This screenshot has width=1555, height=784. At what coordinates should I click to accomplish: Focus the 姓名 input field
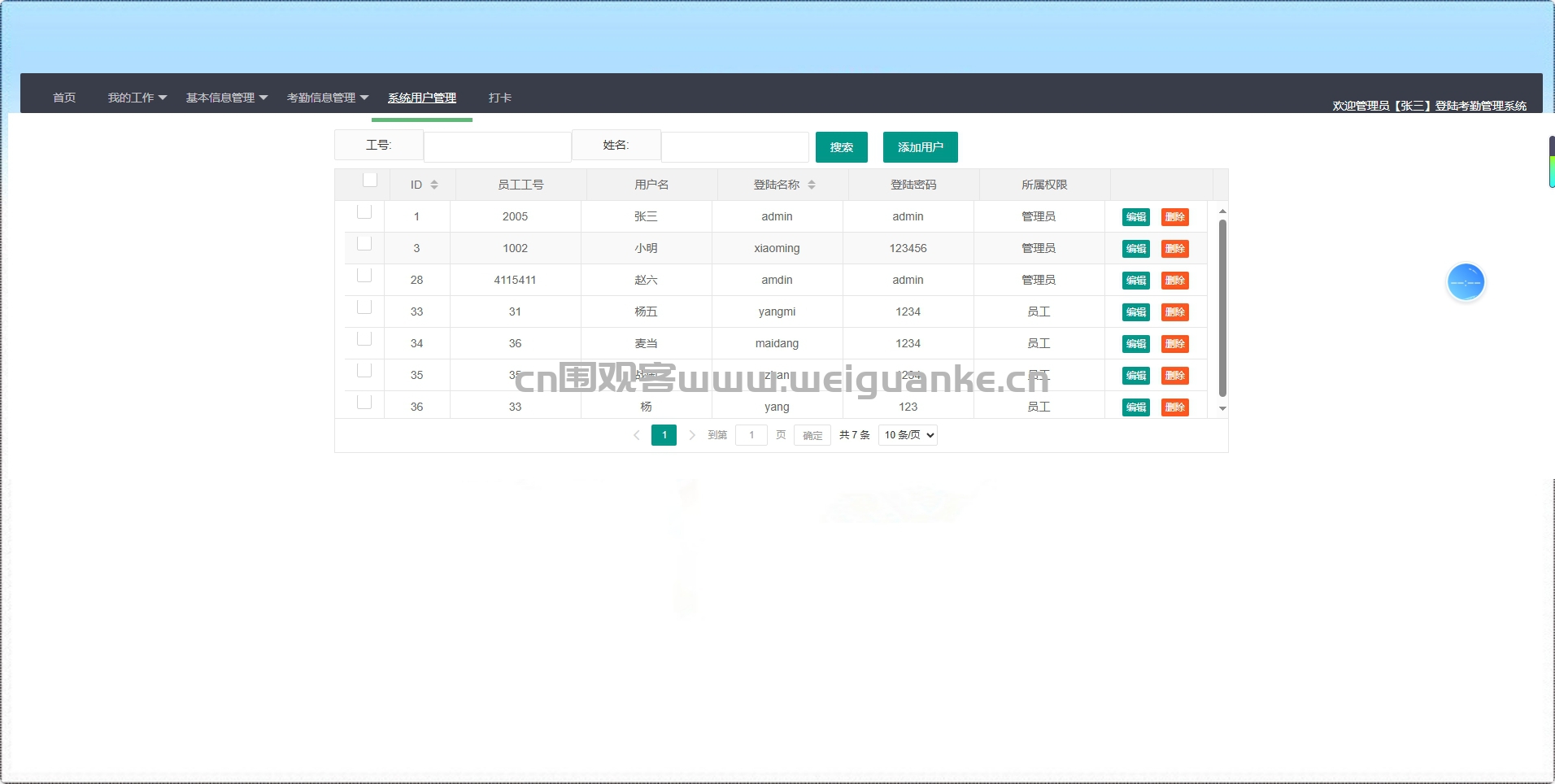click(x=734, y=147)
